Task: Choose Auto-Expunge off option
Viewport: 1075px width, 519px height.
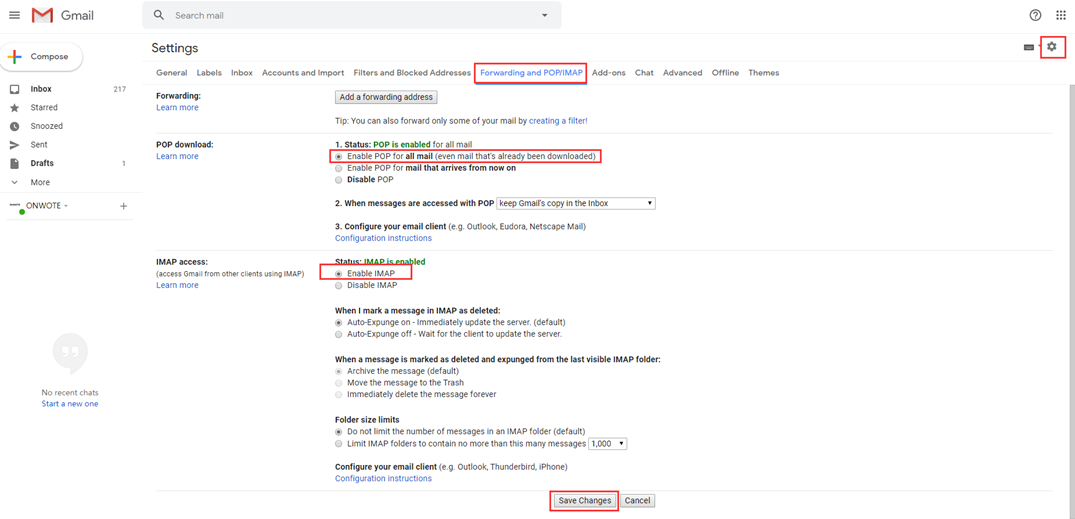Action: click(x=339, y=335)
